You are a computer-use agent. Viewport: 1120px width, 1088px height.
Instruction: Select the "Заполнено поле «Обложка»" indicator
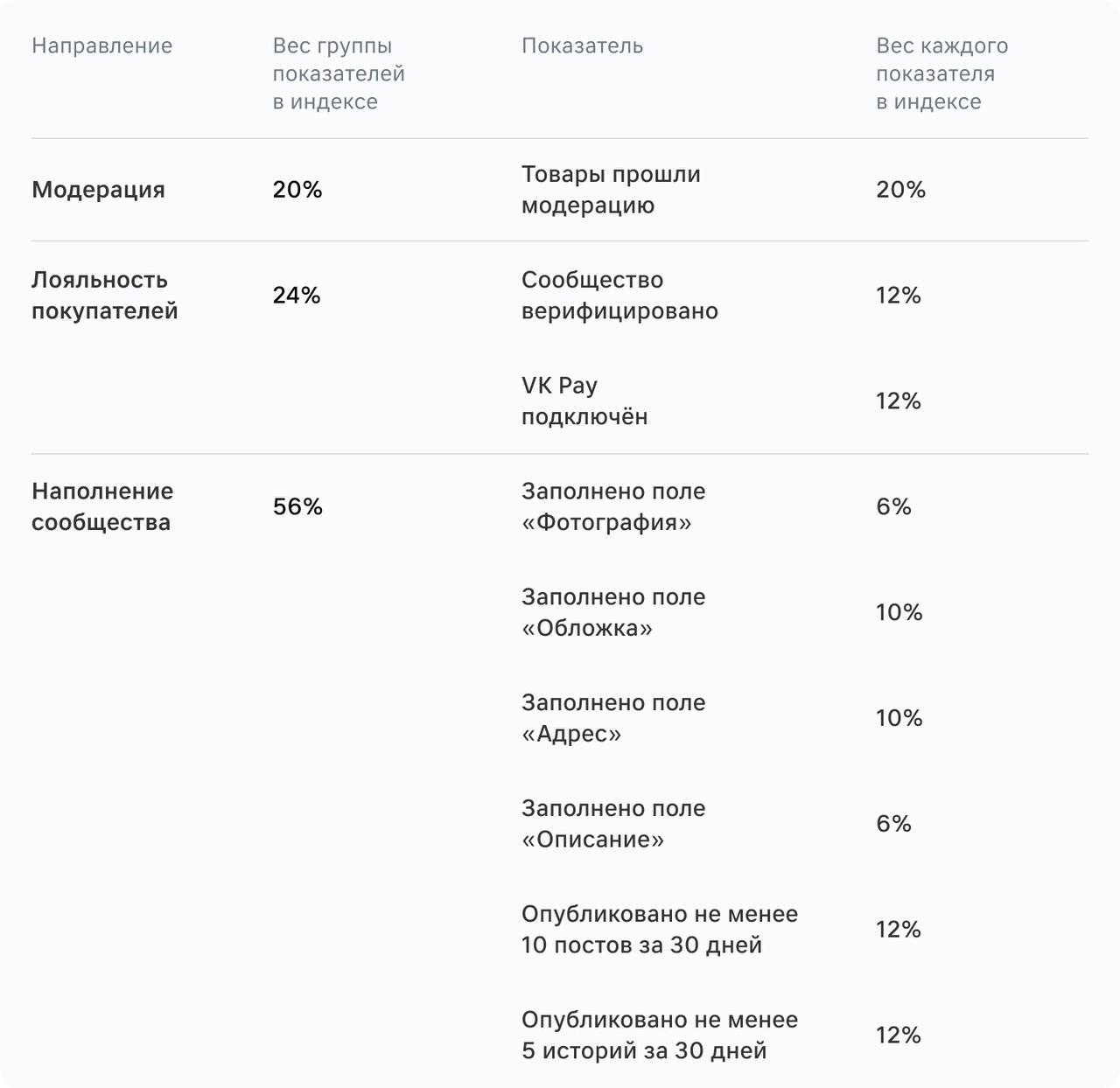coord(613,612)
